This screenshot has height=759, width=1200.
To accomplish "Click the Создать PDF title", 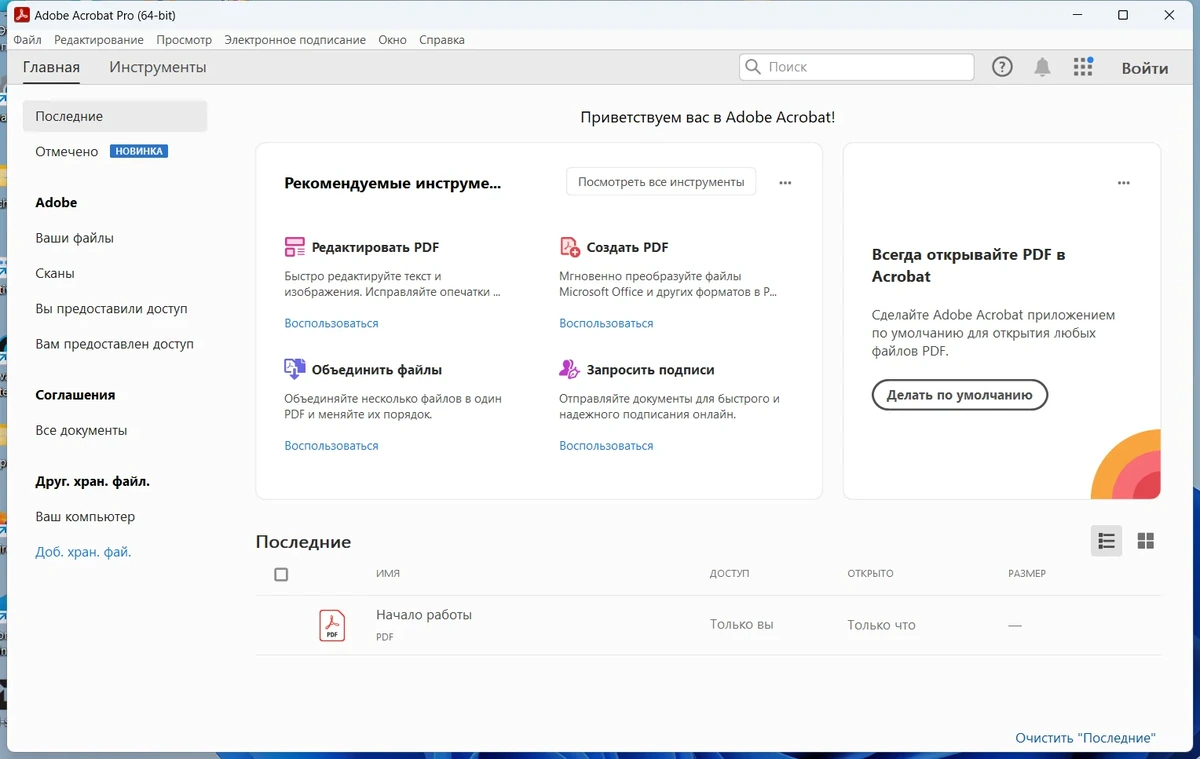I will coord(627,247).
